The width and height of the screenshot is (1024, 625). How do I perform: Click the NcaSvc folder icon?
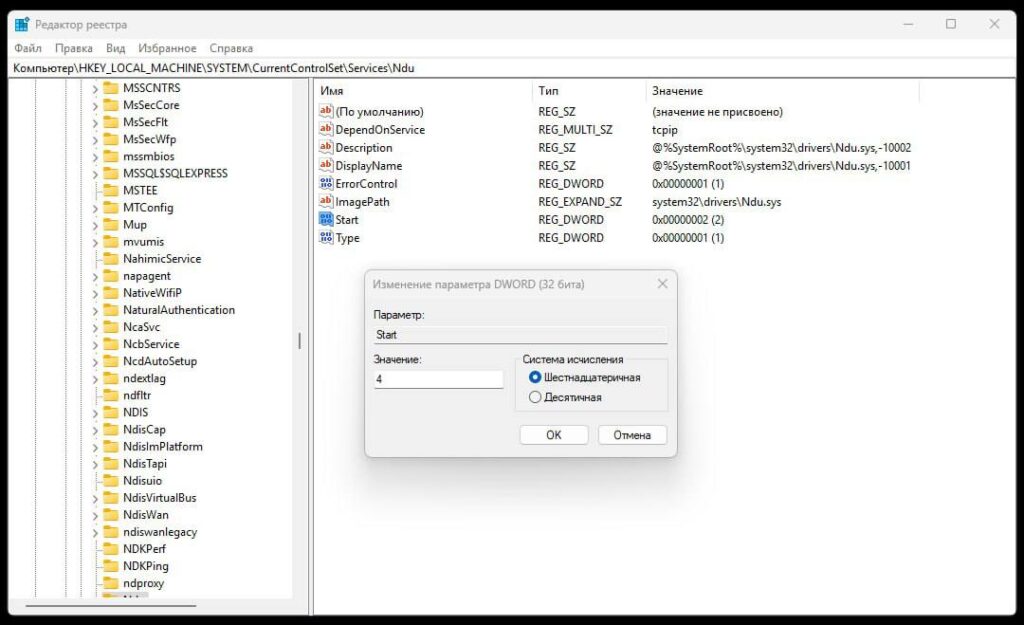(x=111, y=327)
